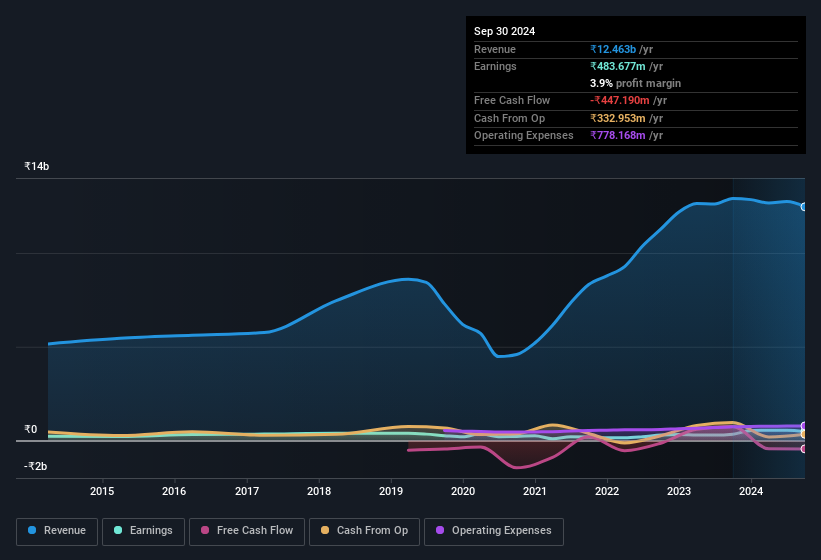The image size is (821, 560).
Task: Click the ₹778.168m operating expenses value
Action: (617, 135)
